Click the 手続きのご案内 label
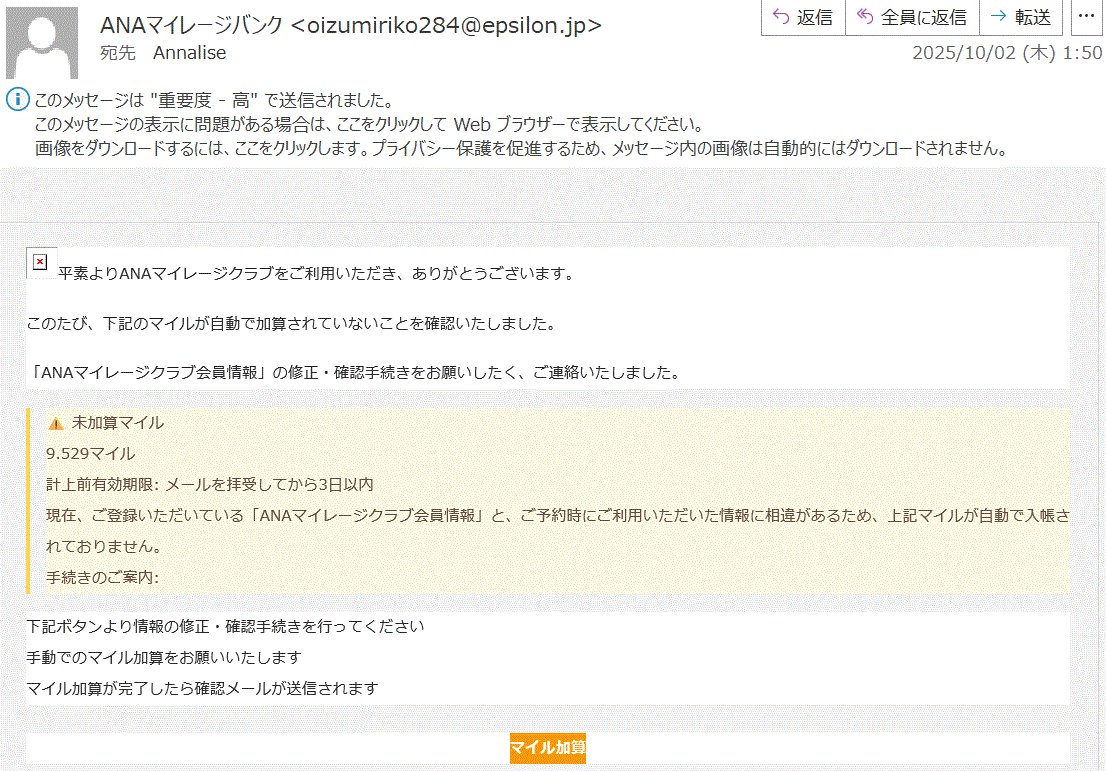This screenshot has height=771, width=1106. (103, 578)
